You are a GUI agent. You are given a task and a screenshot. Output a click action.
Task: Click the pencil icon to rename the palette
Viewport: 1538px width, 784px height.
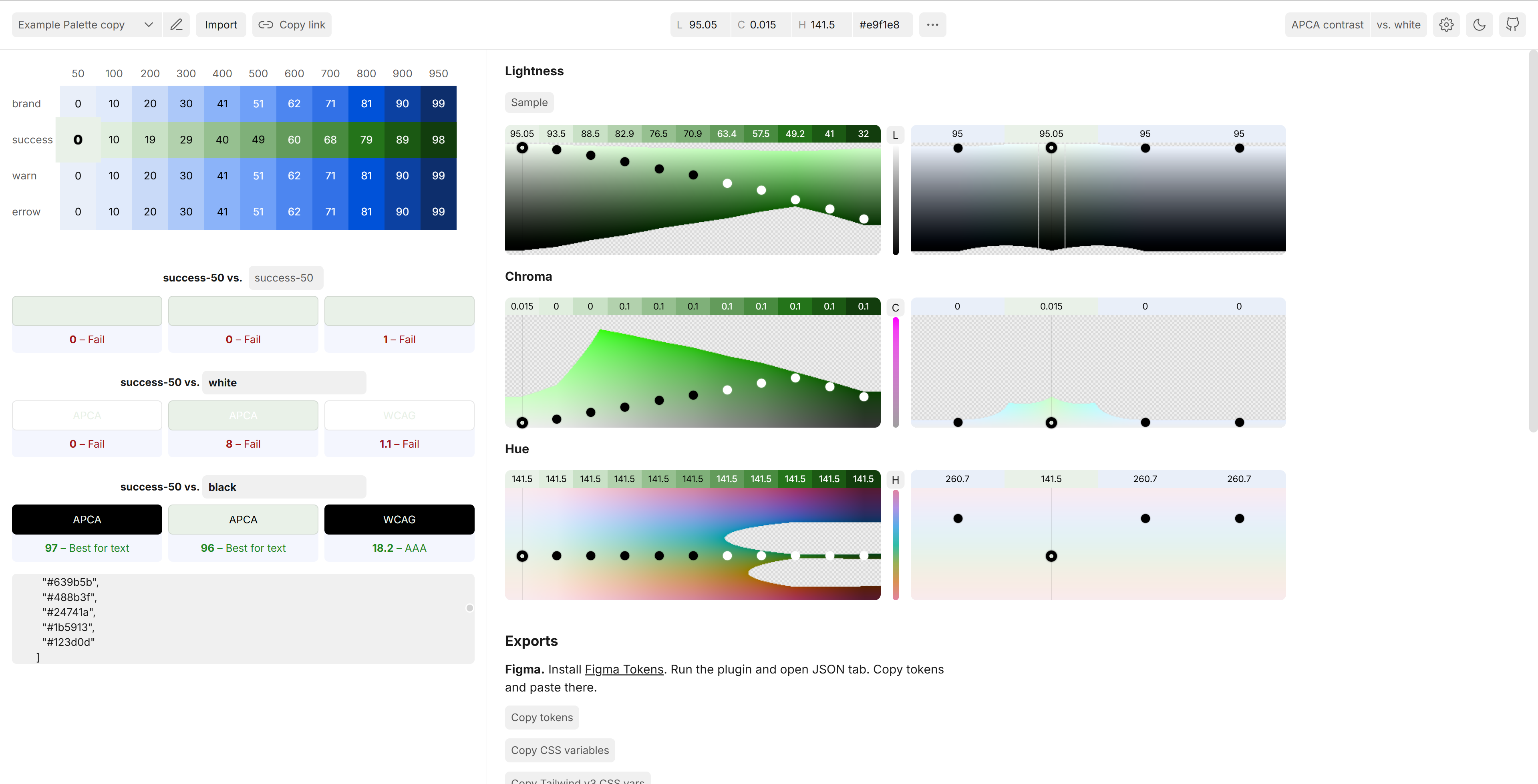point(176,24)
